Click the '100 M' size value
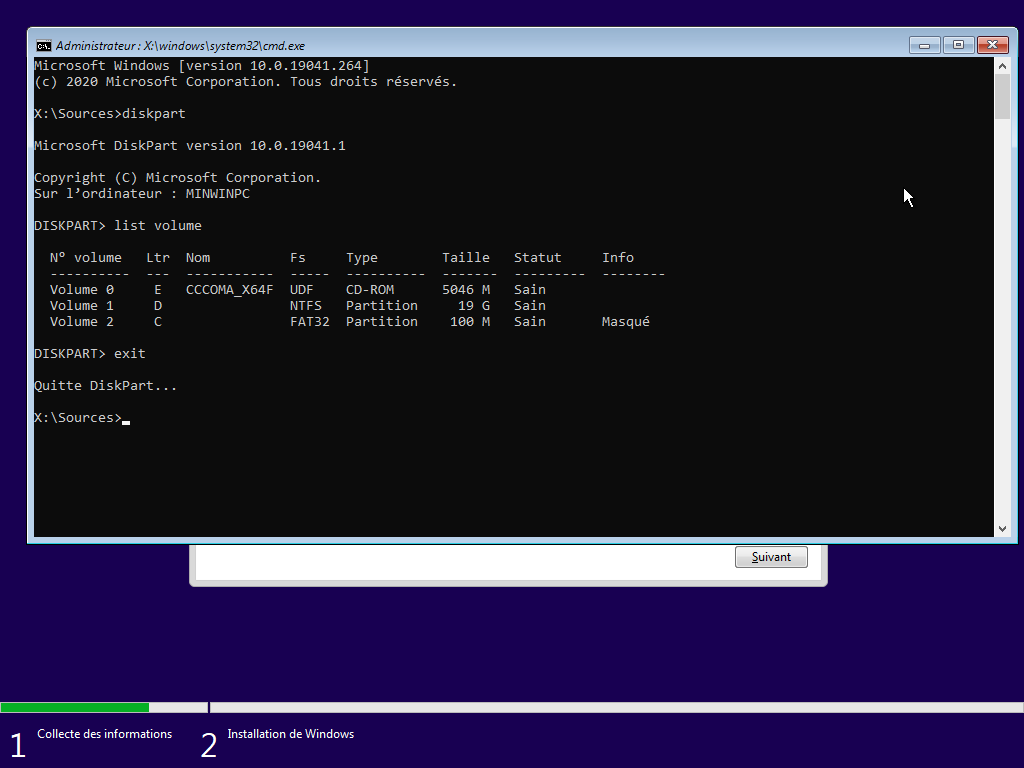The width and height of the screenshot is (1024, 768). (470, 321)
